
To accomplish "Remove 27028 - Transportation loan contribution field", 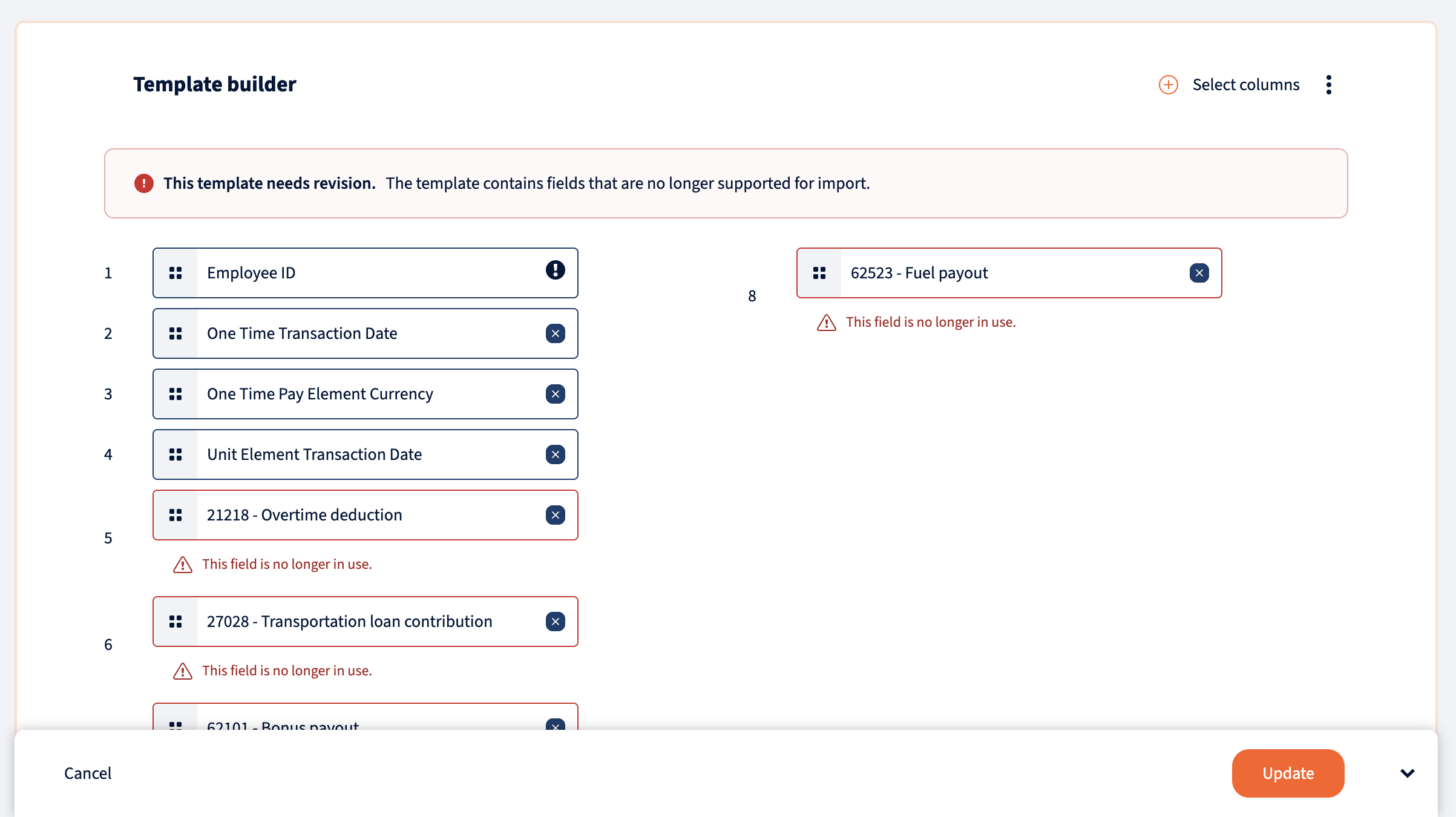I will click(555, 622).
